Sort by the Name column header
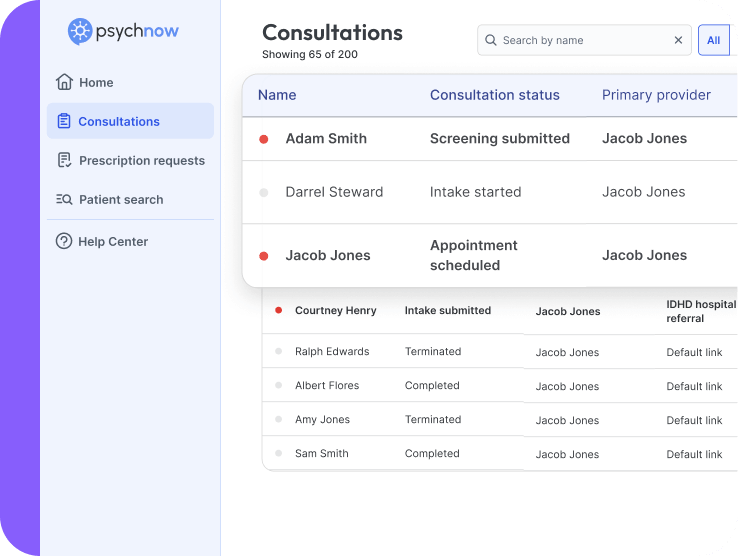Screen dimensions: 738x556 277,95
